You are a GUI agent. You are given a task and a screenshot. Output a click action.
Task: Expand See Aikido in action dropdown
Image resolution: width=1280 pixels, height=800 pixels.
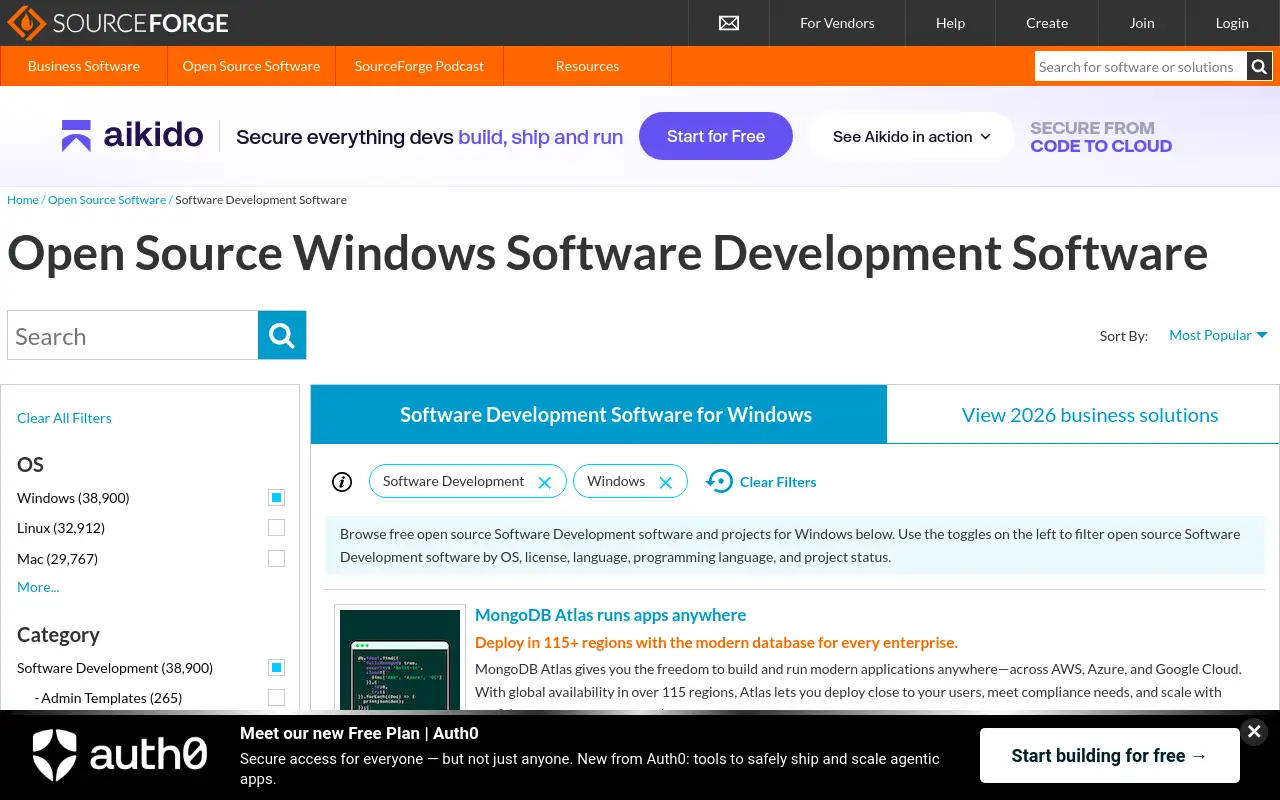point(912,136)
